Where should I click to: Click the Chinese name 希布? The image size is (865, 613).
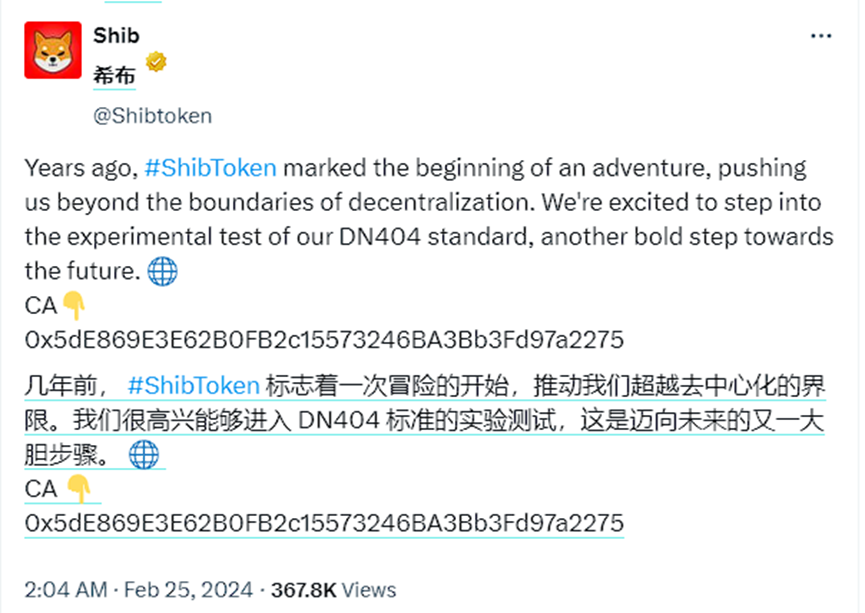click(114, 73)
